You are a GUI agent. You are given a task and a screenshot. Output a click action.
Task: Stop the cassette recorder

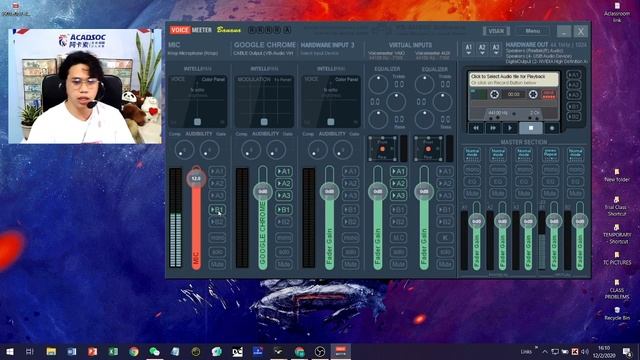531,128
